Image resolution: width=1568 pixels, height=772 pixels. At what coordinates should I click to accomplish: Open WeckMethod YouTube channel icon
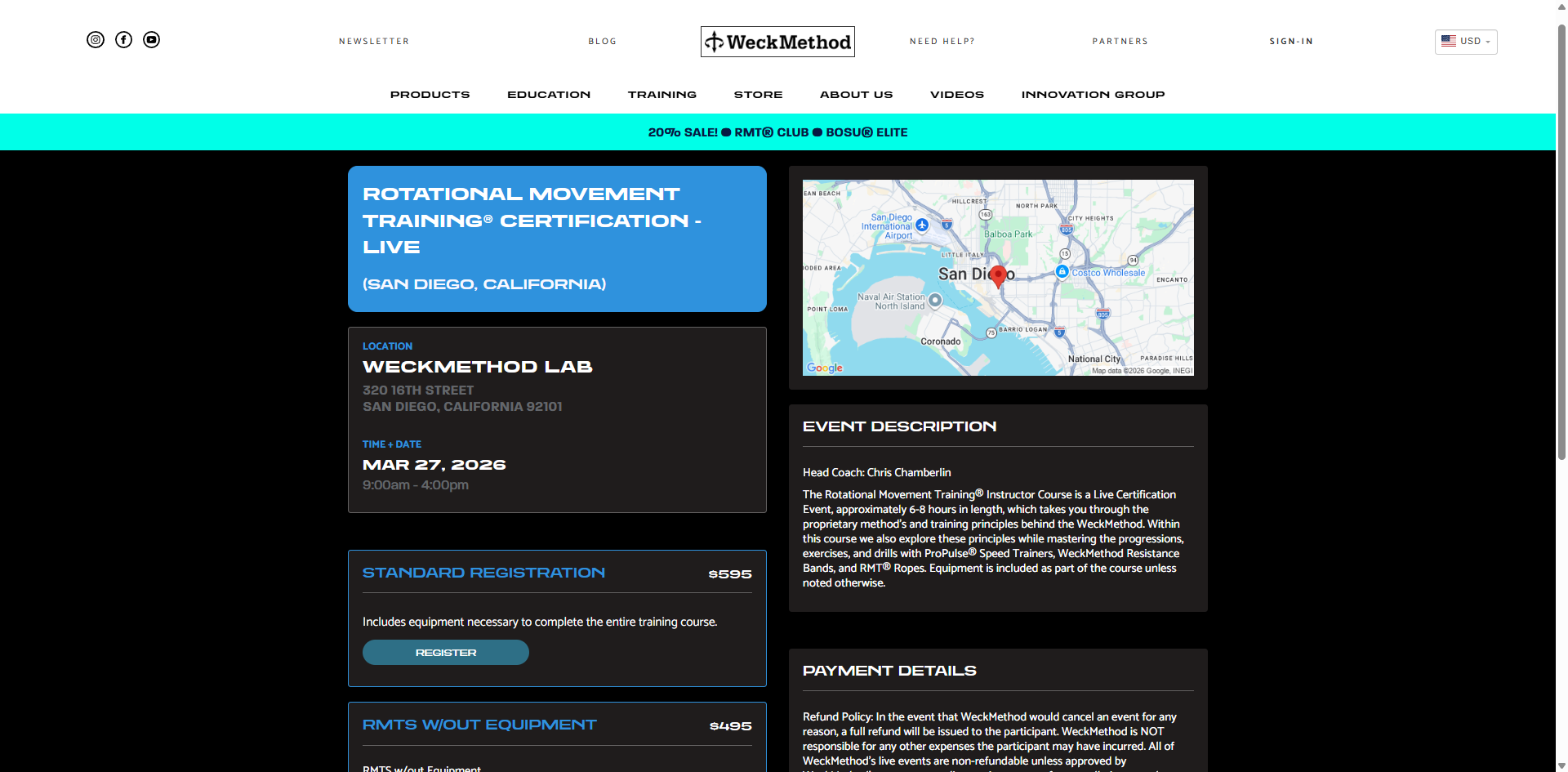[151, 39]
